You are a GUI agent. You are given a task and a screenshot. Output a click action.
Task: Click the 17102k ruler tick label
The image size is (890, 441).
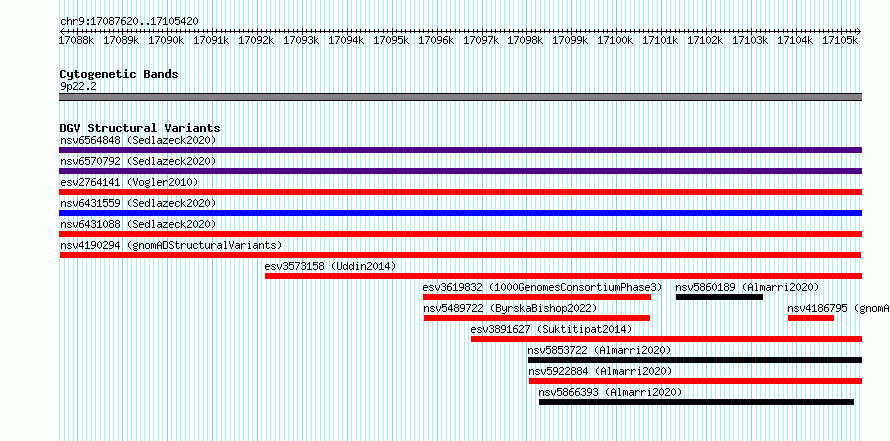[x=705, y=40]
